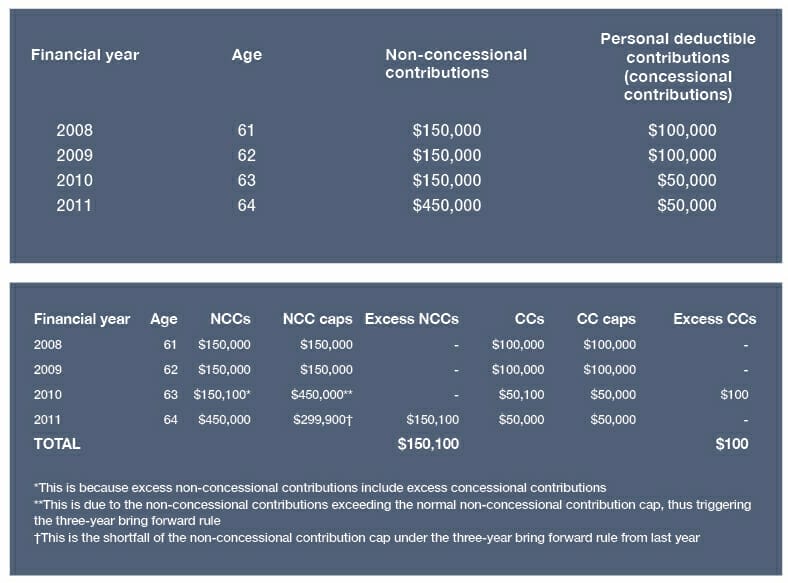Click the "CCs" column header
788x583 pixels.
[x=529, y=319]
